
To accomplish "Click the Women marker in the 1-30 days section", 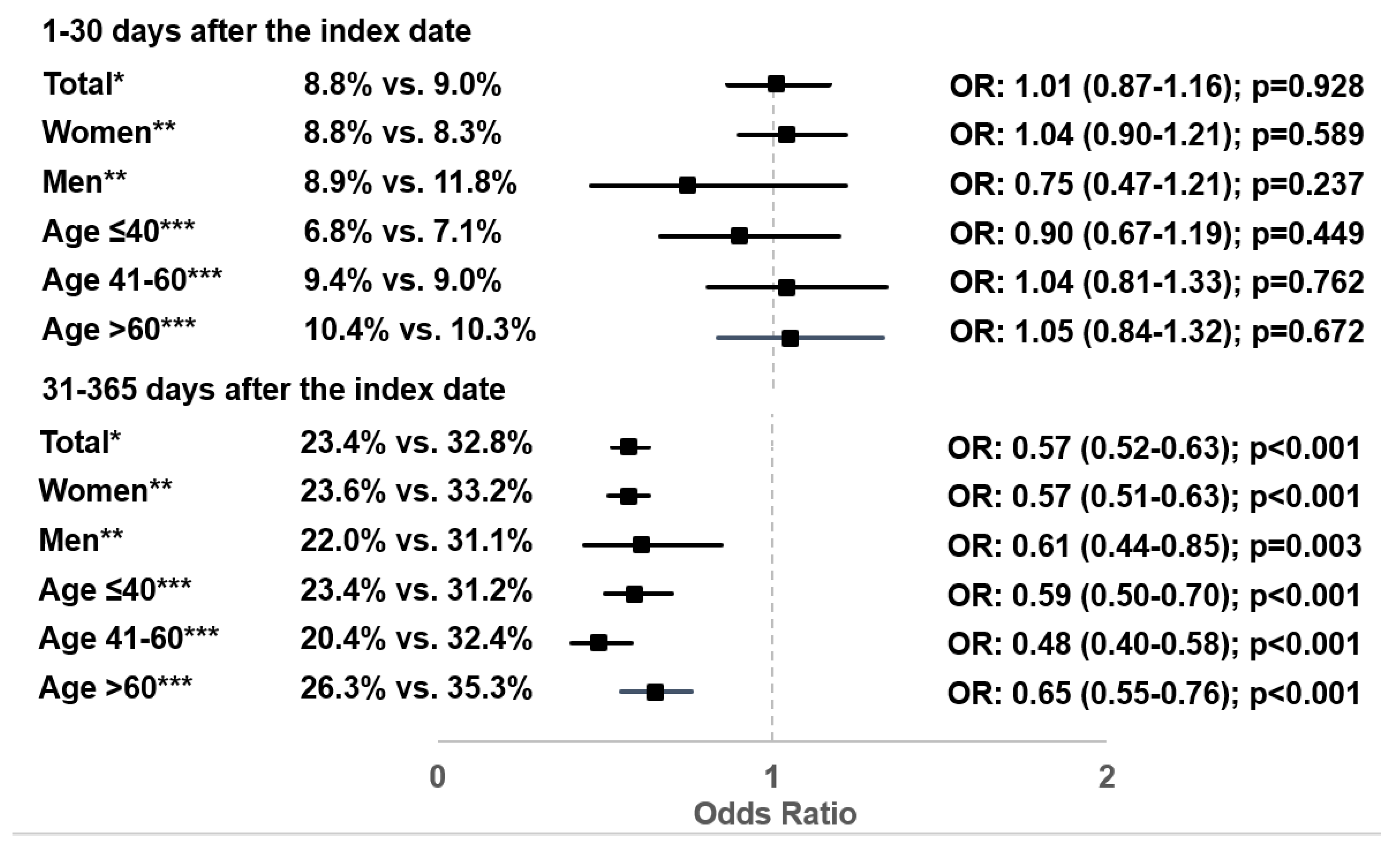I will click(787, 135).
